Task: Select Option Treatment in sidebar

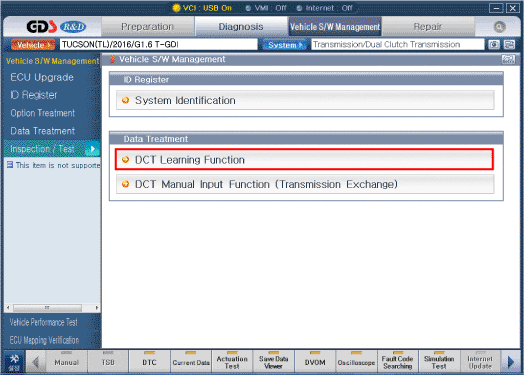Action: click(43, 113)
